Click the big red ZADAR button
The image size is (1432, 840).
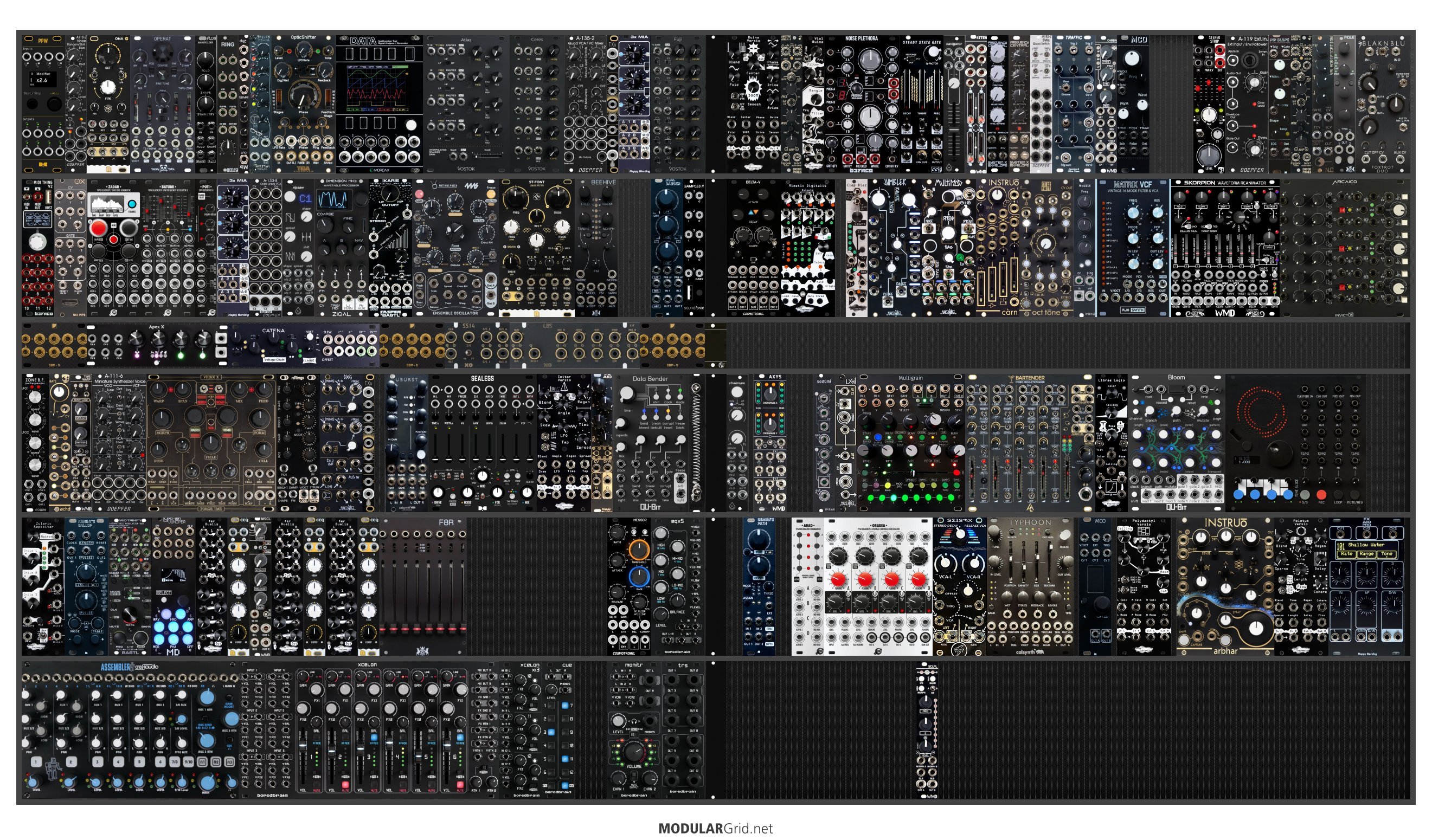(x=98, y=228)
